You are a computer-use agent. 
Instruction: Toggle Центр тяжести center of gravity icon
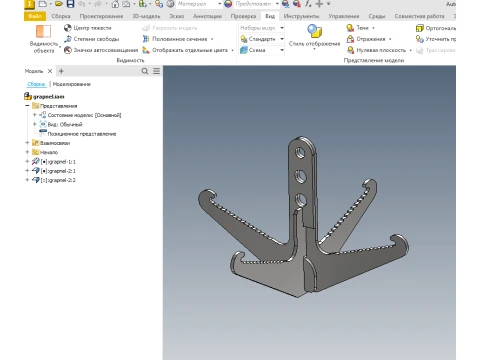coord(68,28)
